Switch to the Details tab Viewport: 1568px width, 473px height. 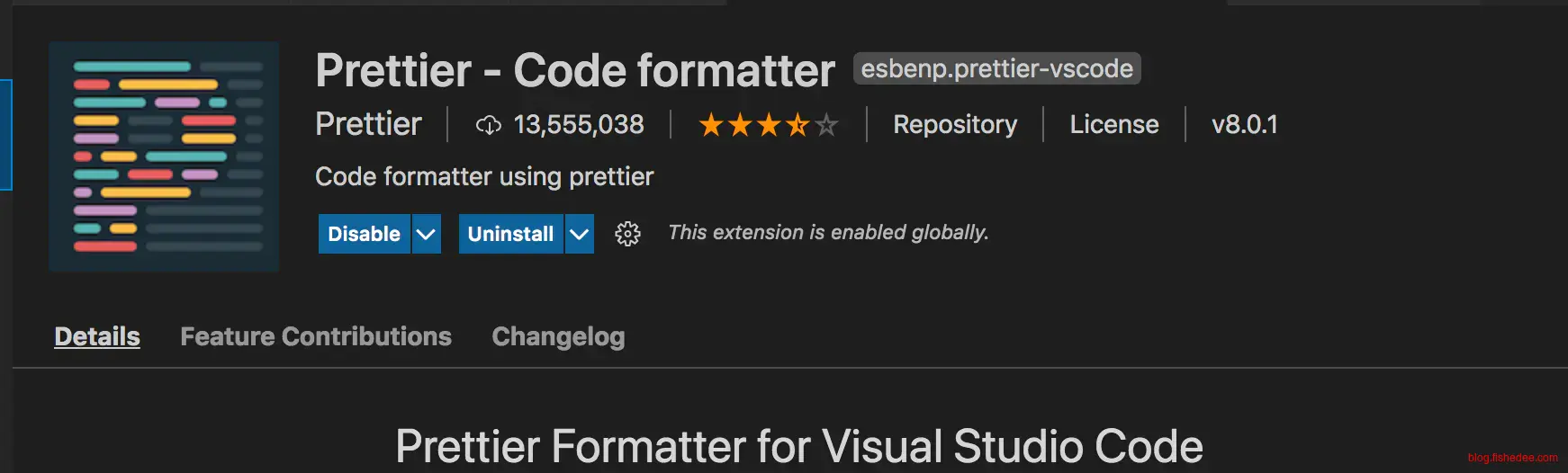pyautogui.click(x=97, y=336)
